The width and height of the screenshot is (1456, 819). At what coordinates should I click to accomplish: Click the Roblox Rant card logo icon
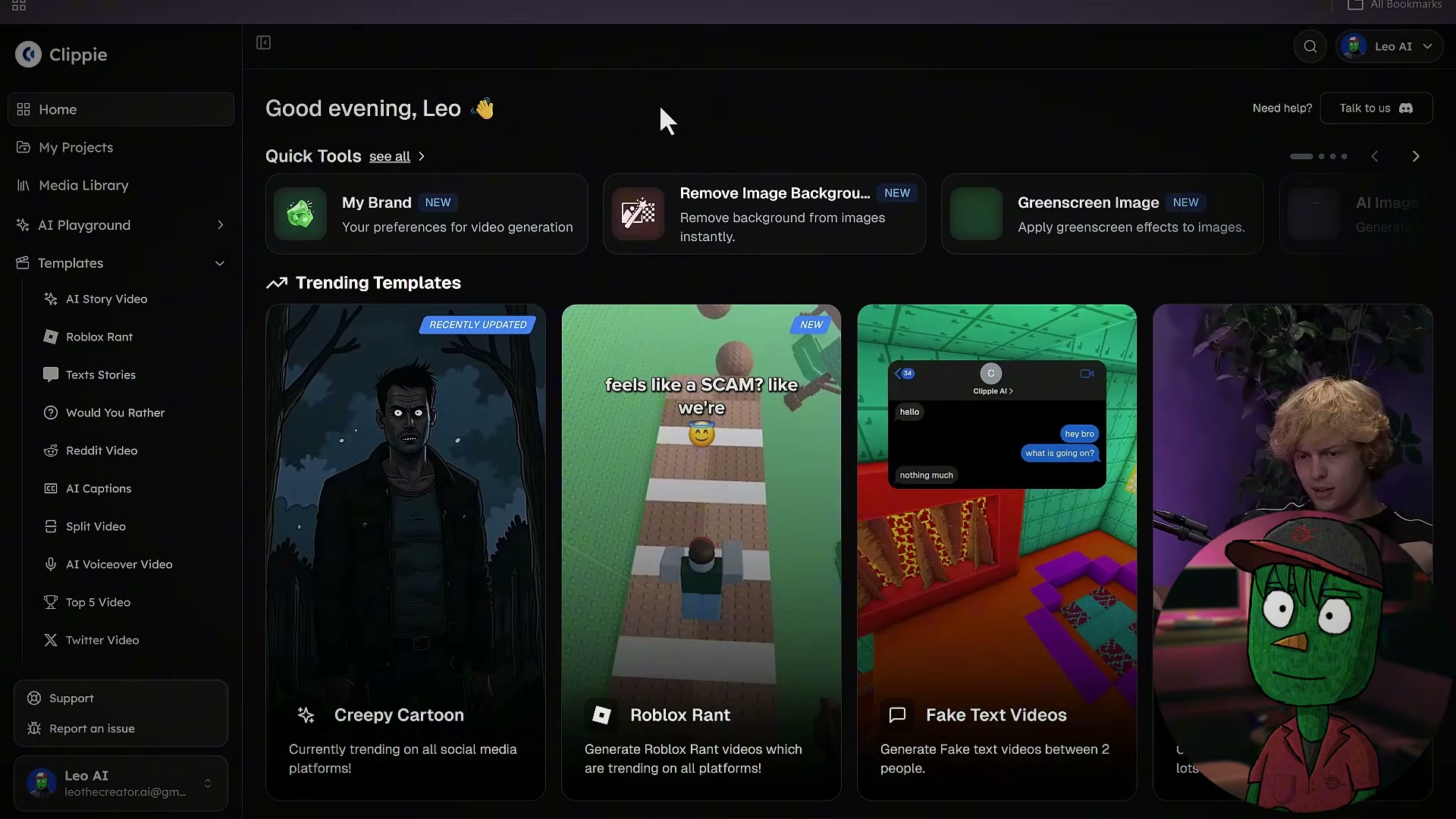click(x=602, y=715)
